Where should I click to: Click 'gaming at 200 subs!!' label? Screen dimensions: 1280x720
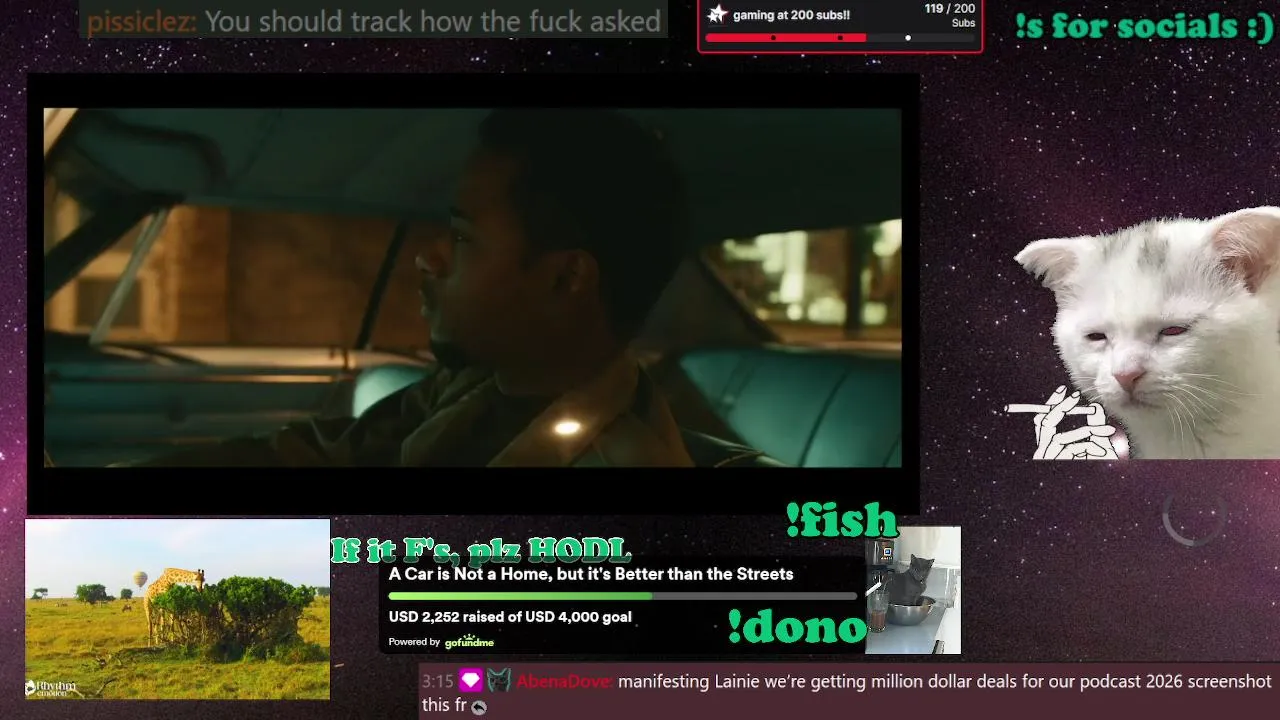791,15
